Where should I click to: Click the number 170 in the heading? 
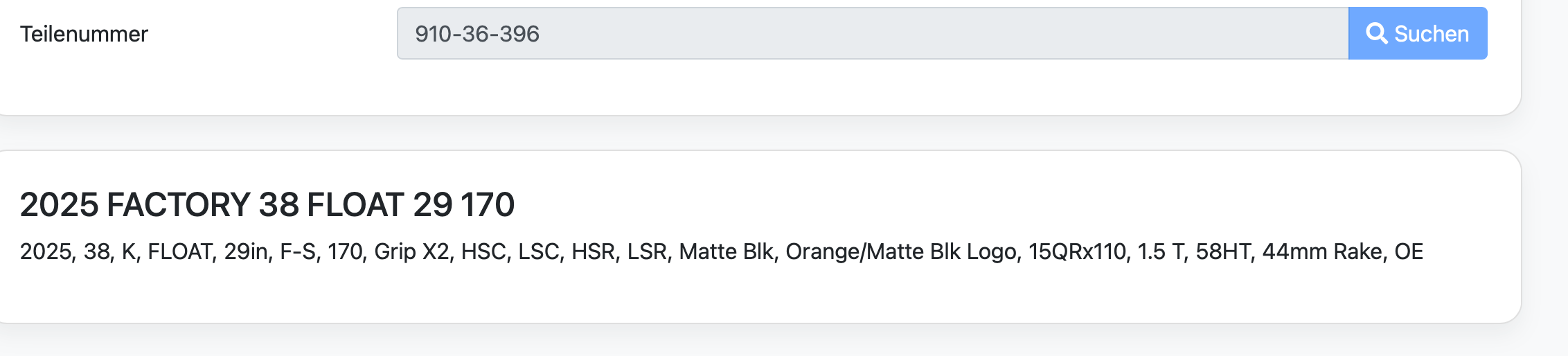point(488,205)
